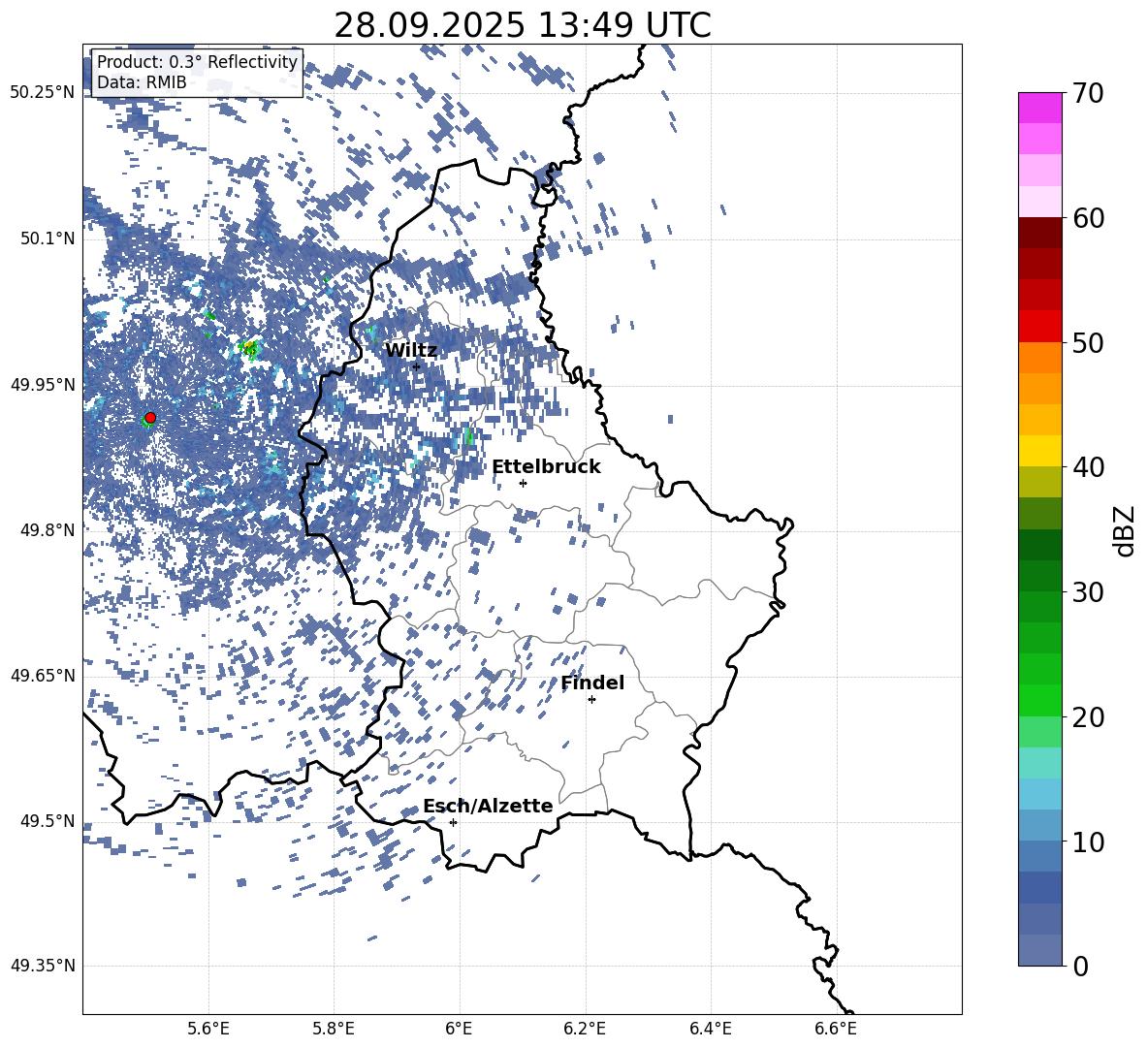The height and width of the screenshot is (1048, 1148).
Task: Click the colorbar tick label 40
Action: click(x=1088, y=467)
